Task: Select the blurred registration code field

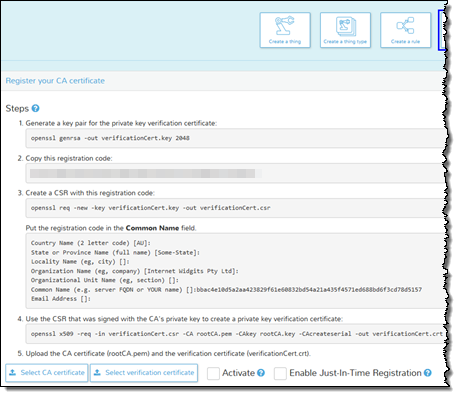Action: 235,173
